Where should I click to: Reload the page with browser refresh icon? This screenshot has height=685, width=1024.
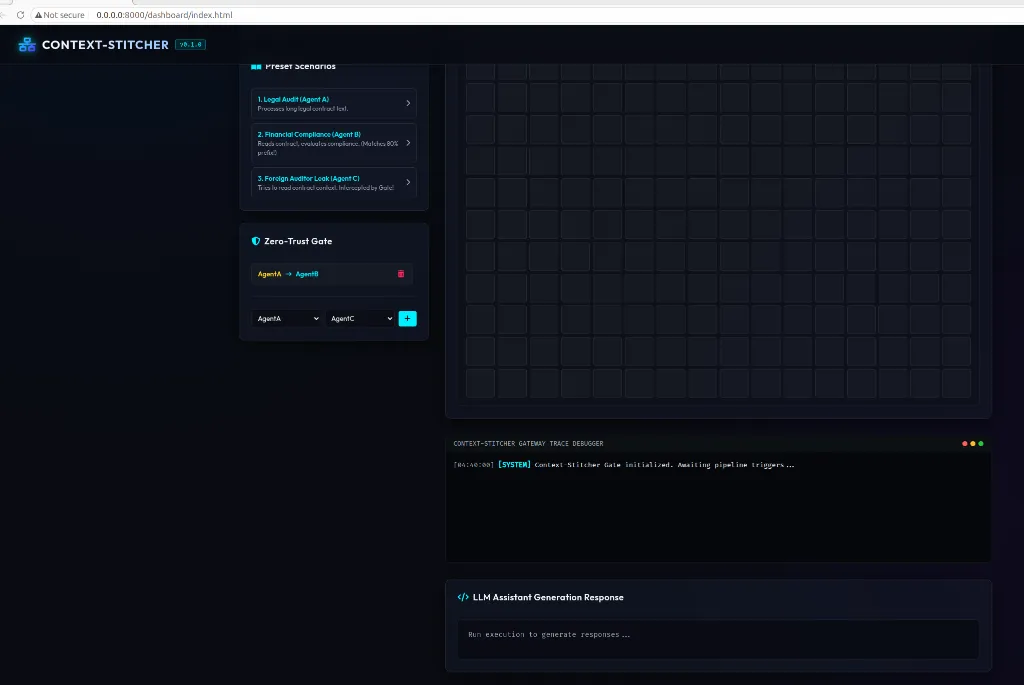tap(20, 15)
